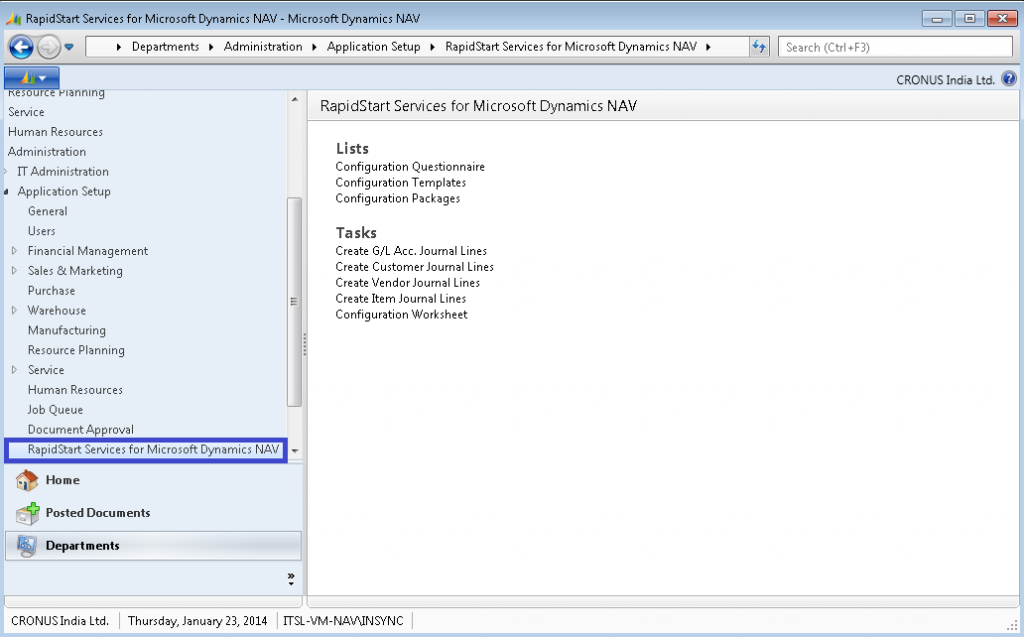
Task: Navigate back using the Back arrow
Action: [20, 46]
